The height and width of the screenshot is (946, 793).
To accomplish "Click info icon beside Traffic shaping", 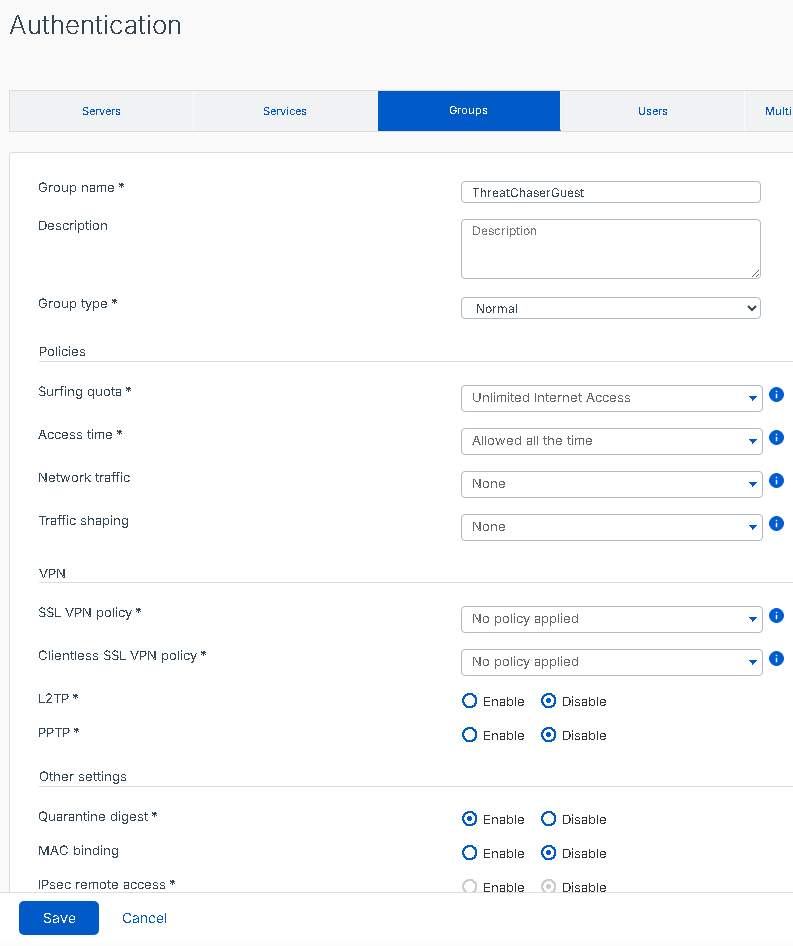I will click(776, 524).
